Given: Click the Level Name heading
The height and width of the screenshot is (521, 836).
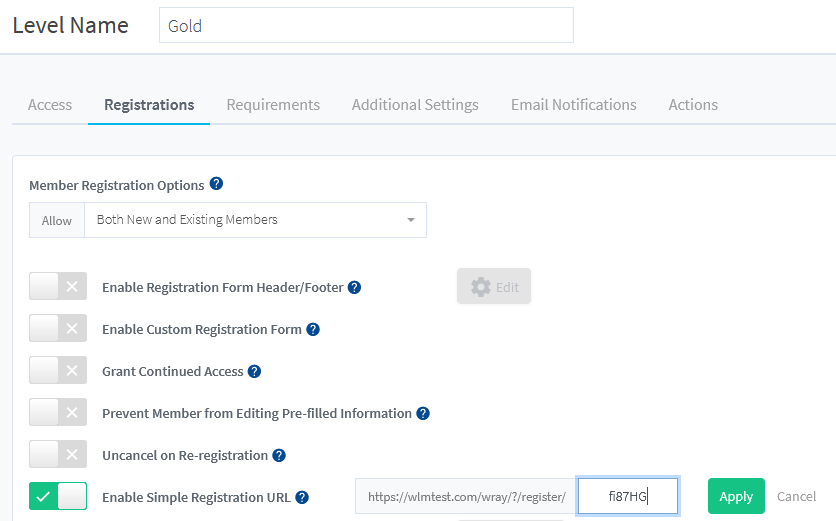Looking at the screenshot, I should click(x=70, y=25).
